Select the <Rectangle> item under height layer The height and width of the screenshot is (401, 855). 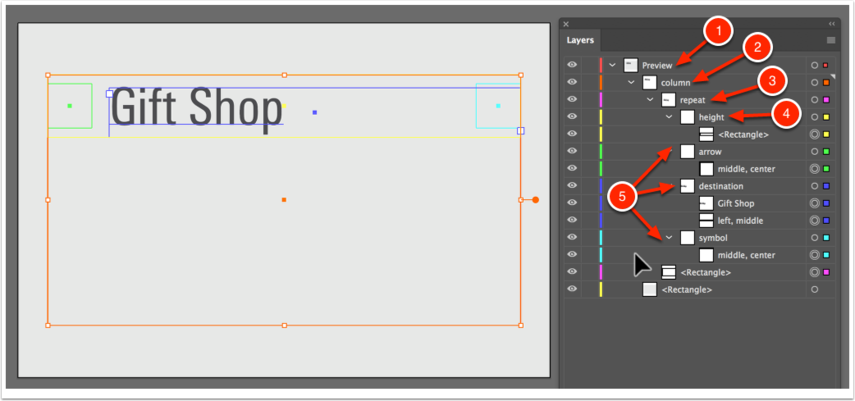coord(743,134)
